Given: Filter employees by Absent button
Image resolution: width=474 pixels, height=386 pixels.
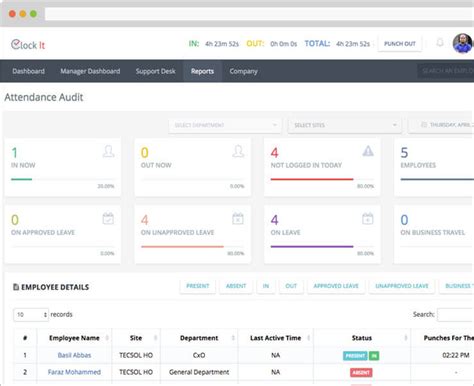Looking at the screenshot, I should (236, 286).
